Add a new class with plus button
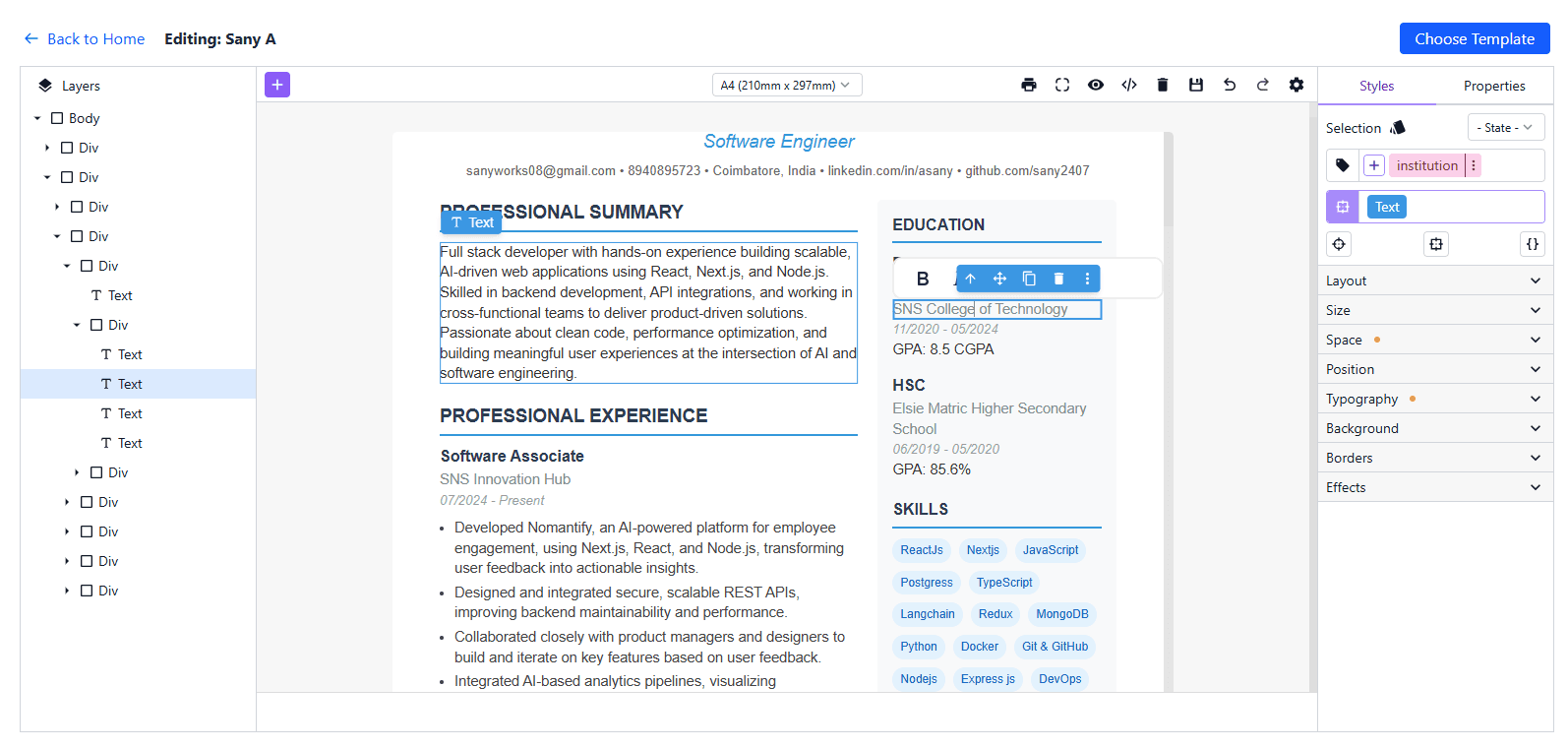Viewport: 1568px width, 749px height. [1374, 165]
